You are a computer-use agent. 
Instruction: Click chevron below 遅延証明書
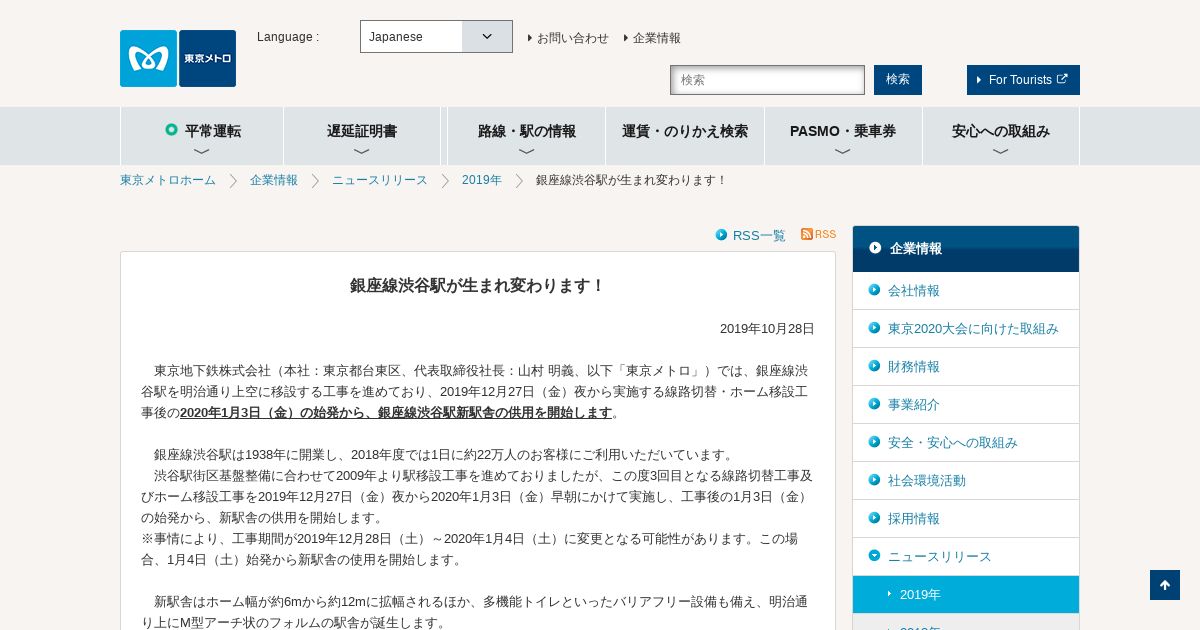coord(362,152)
